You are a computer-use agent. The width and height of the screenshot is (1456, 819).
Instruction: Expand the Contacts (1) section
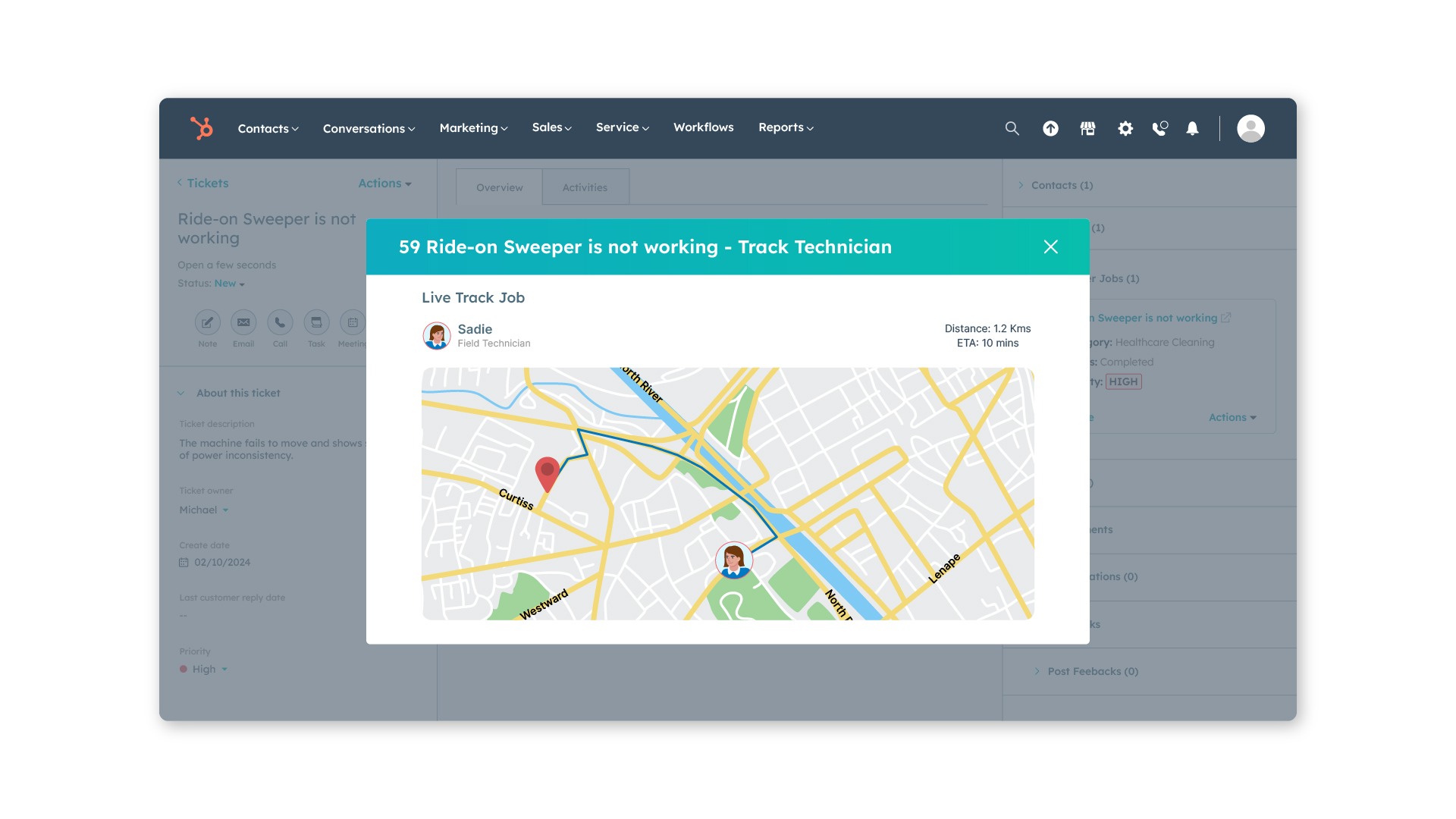[x=1056, y=185]
